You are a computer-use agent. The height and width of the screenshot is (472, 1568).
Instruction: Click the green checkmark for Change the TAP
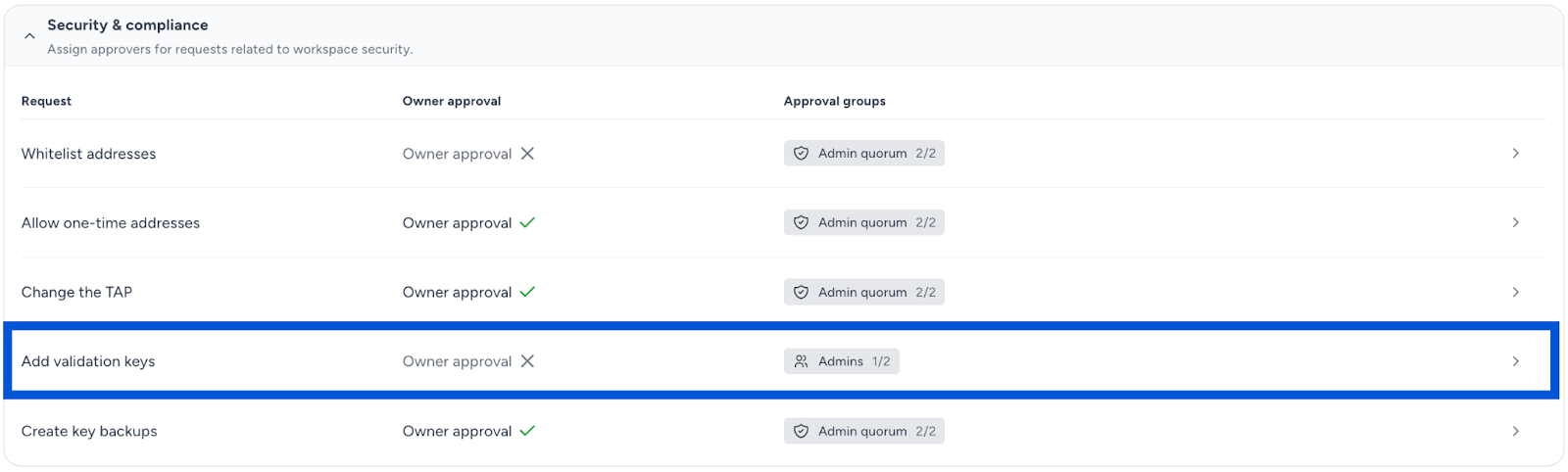pos(527,293)
